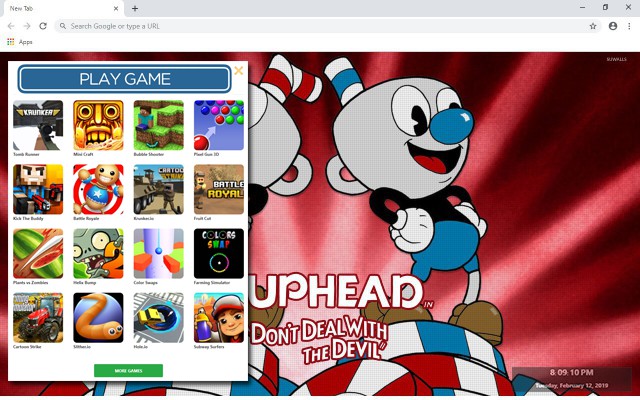Viewport: 640px width, 400px height.
Task: Restore down the Chrome window
Action: [605, 7]
